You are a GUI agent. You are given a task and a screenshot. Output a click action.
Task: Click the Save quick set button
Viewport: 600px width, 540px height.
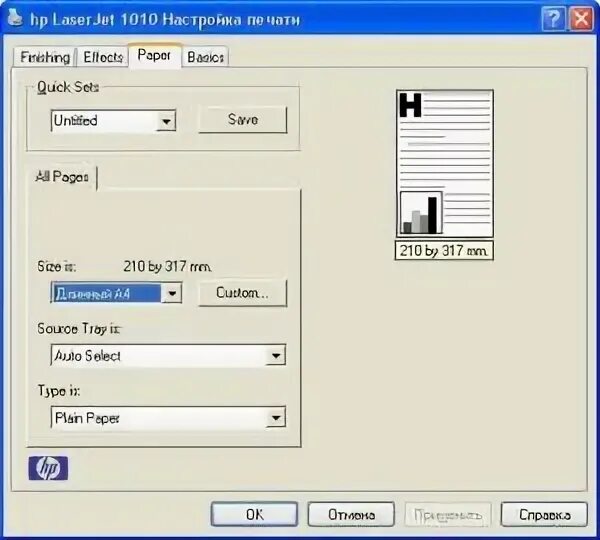click(x=243, y=120)
